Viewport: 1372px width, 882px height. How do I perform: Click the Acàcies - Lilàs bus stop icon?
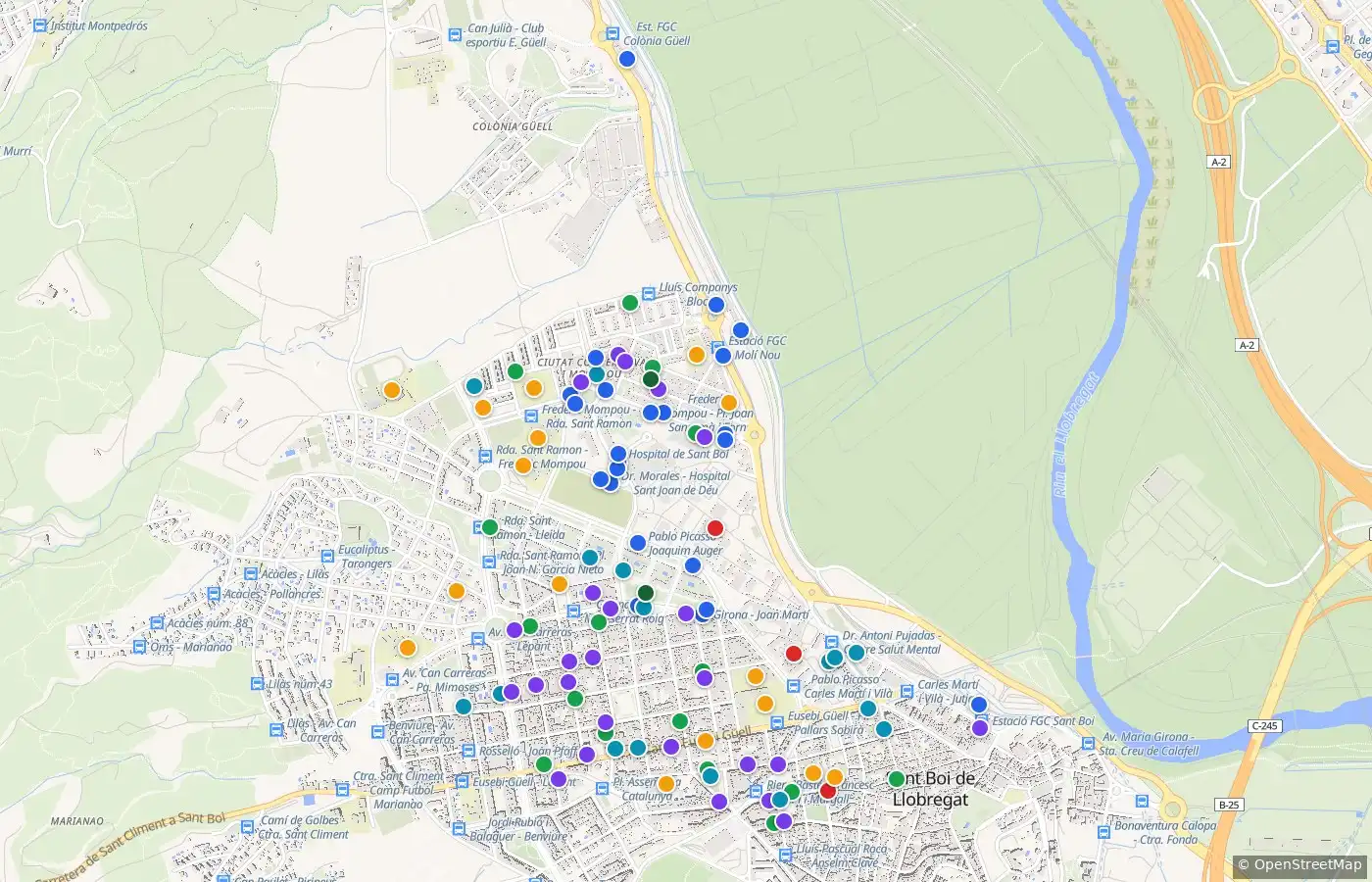[251, 574]
